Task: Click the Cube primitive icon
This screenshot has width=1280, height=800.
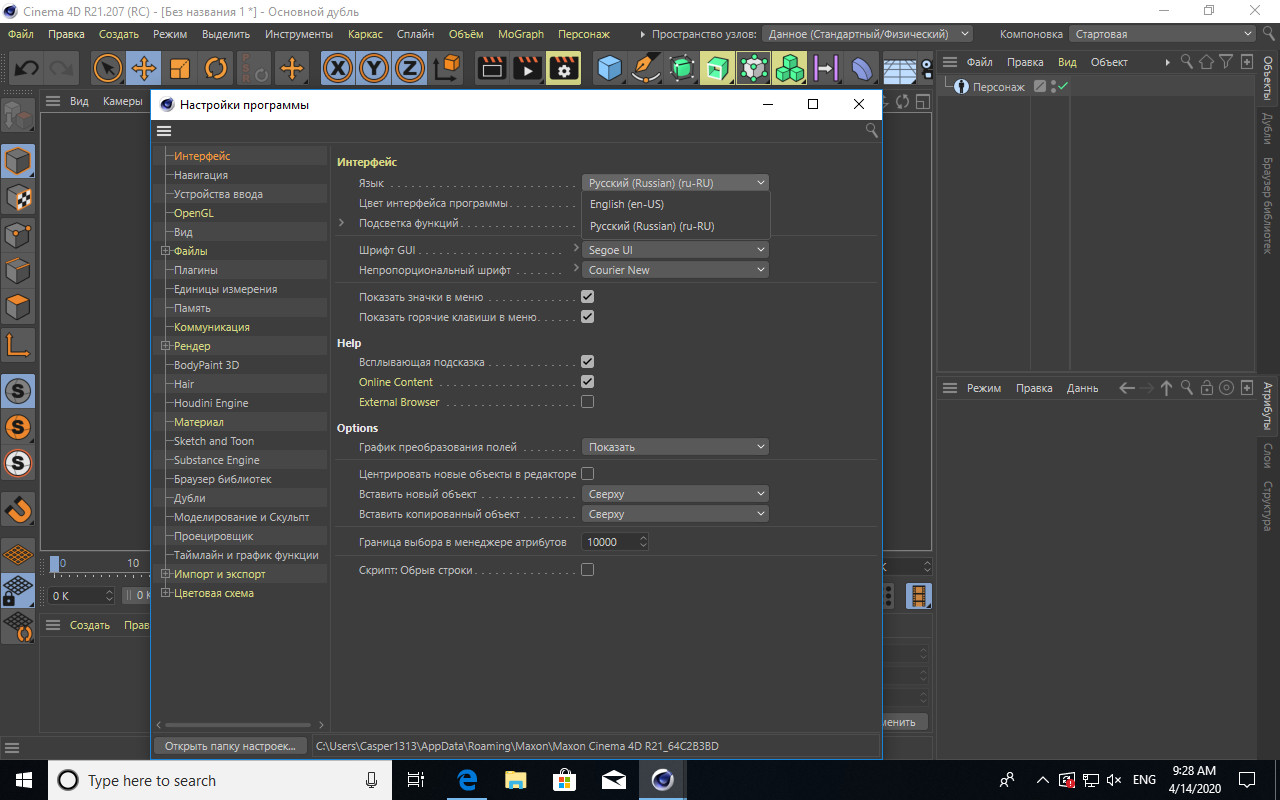Action: tap(610, 69)
